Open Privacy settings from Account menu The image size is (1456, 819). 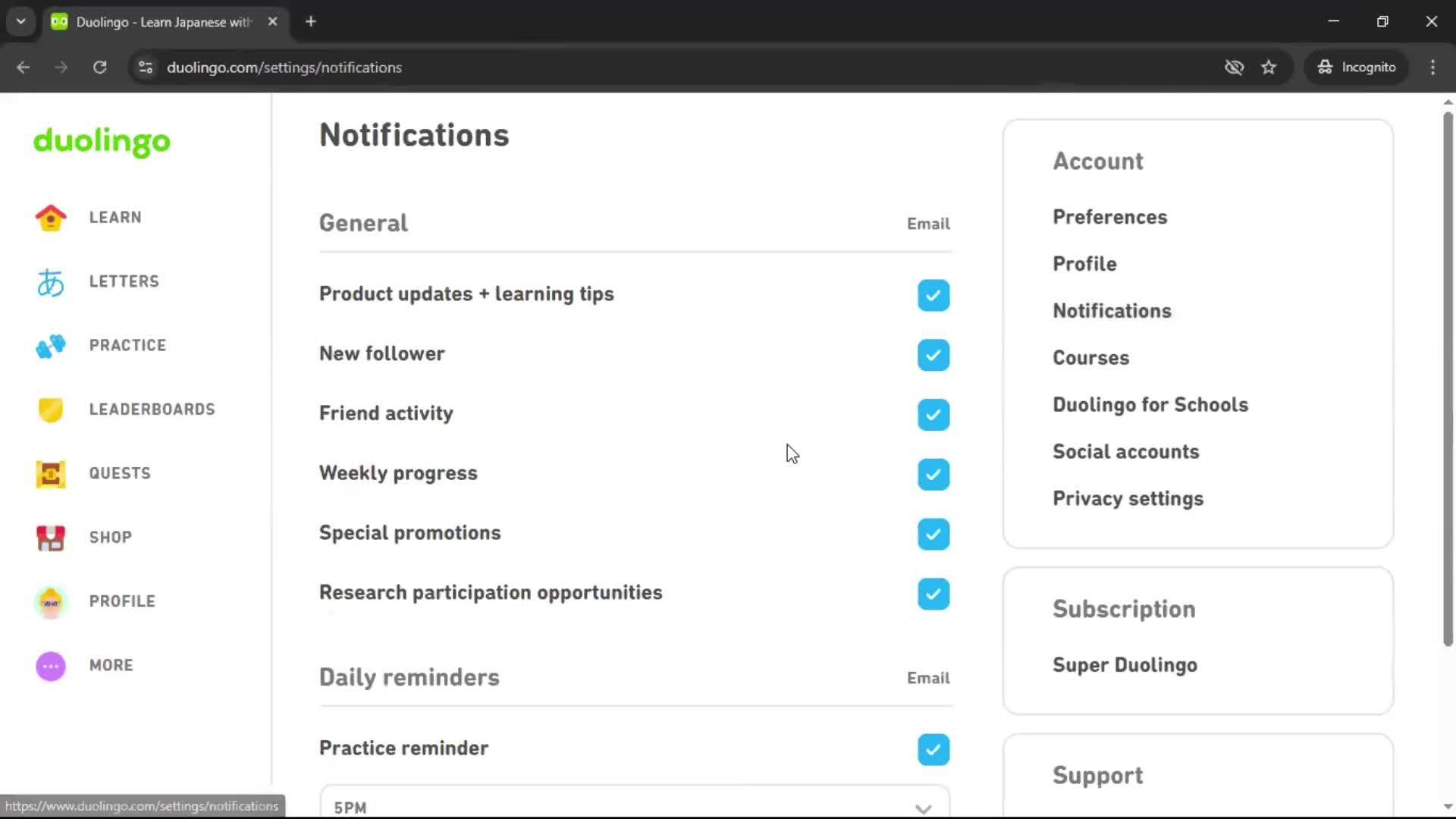tap(1128, 499)
